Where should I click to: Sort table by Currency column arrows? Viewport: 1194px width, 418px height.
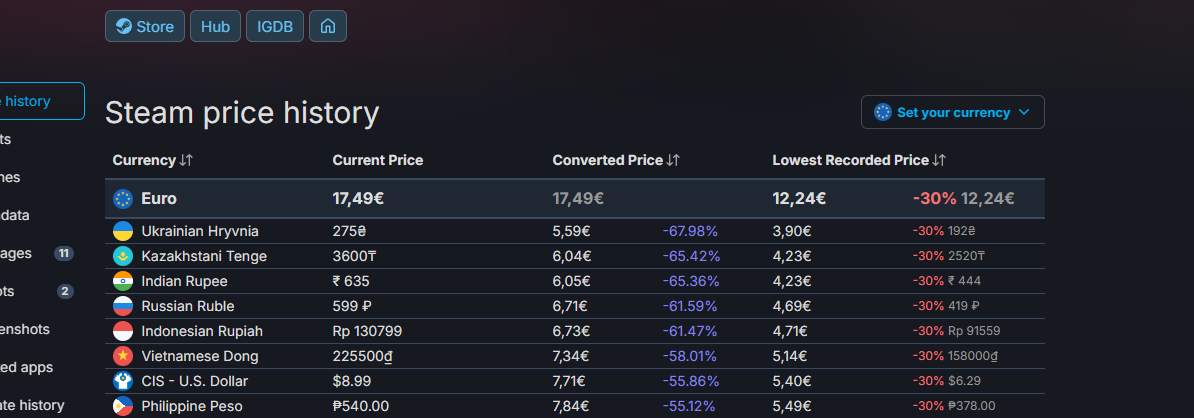[x=186, y=160]
